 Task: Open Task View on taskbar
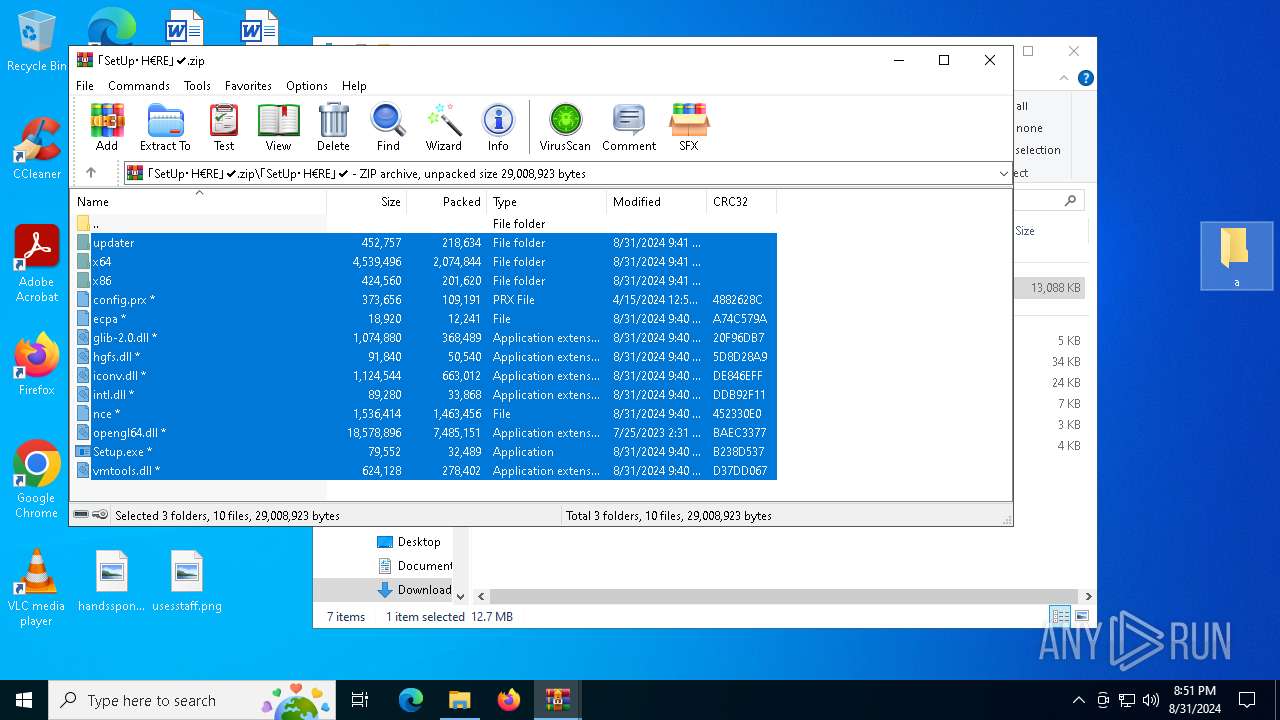pos(360,700)
